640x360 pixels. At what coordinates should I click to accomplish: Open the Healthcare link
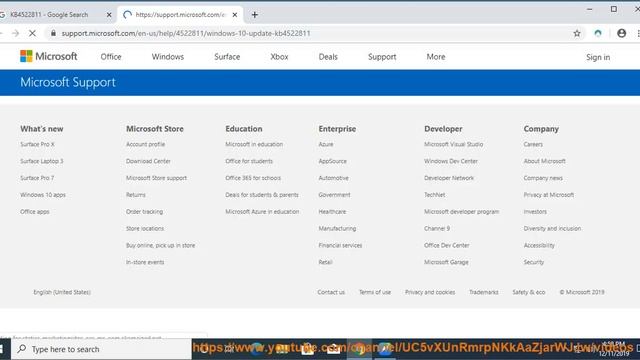(332, 211)
